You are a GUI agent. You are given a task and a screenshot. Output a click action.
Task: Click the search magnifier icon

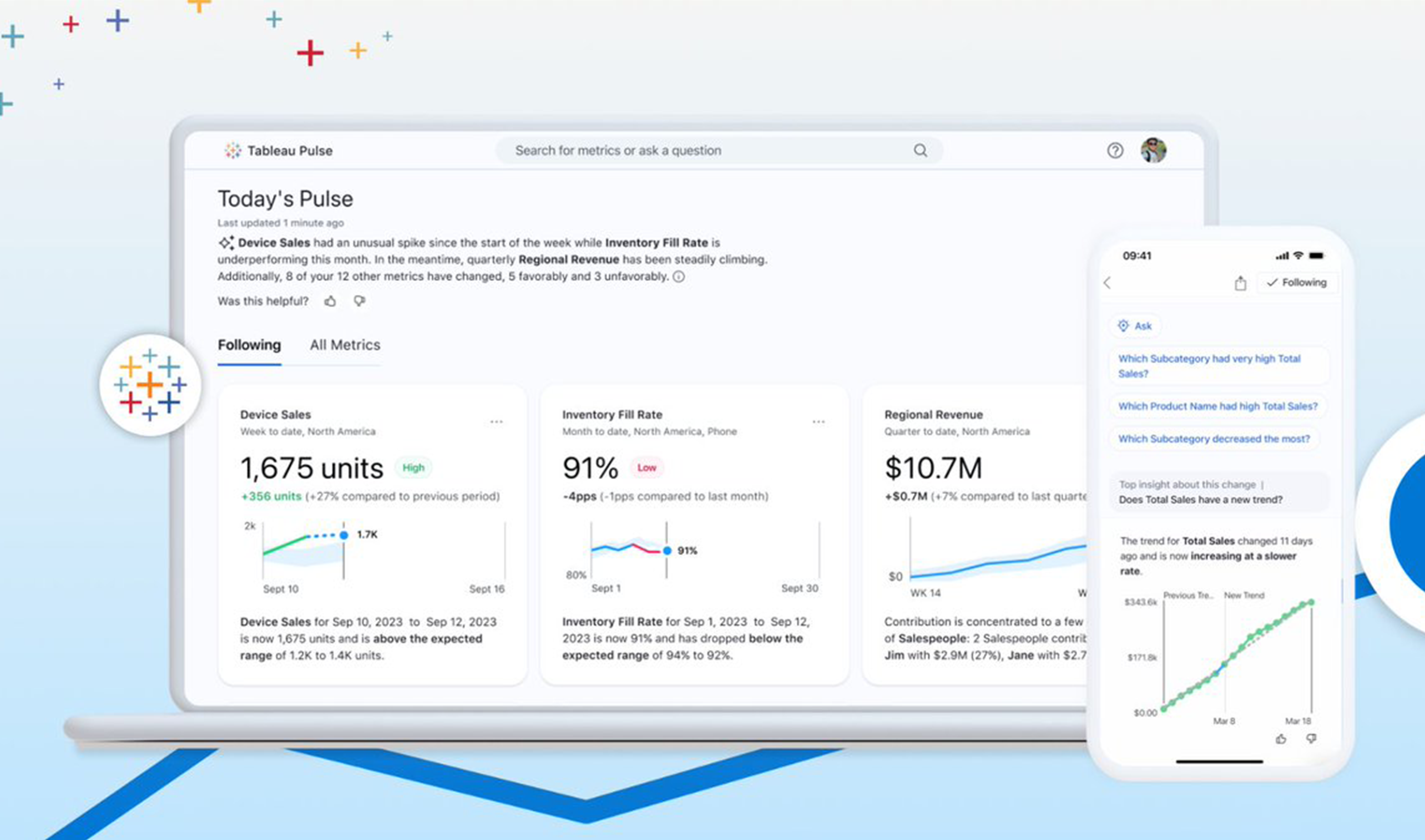coord(920,150)
